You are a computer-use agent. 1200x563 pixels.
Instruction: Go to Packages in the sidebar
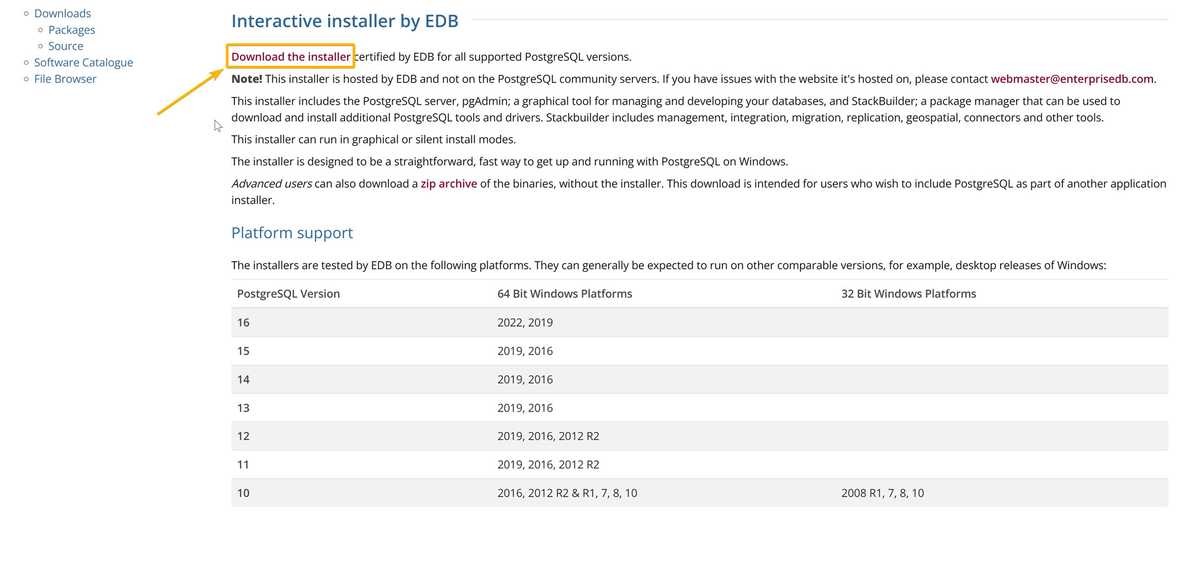72,30
